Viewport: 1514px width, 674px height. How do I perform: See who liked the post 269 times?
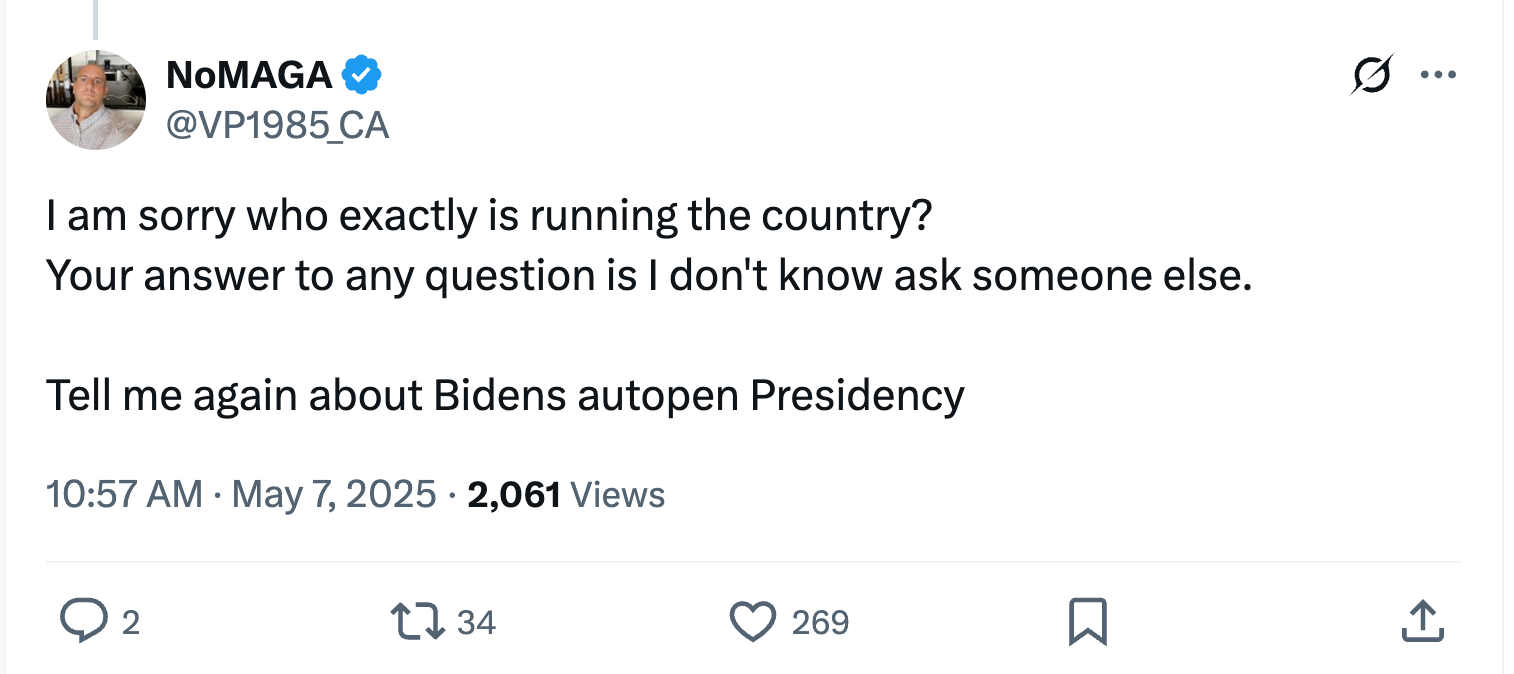click(818, 622)
